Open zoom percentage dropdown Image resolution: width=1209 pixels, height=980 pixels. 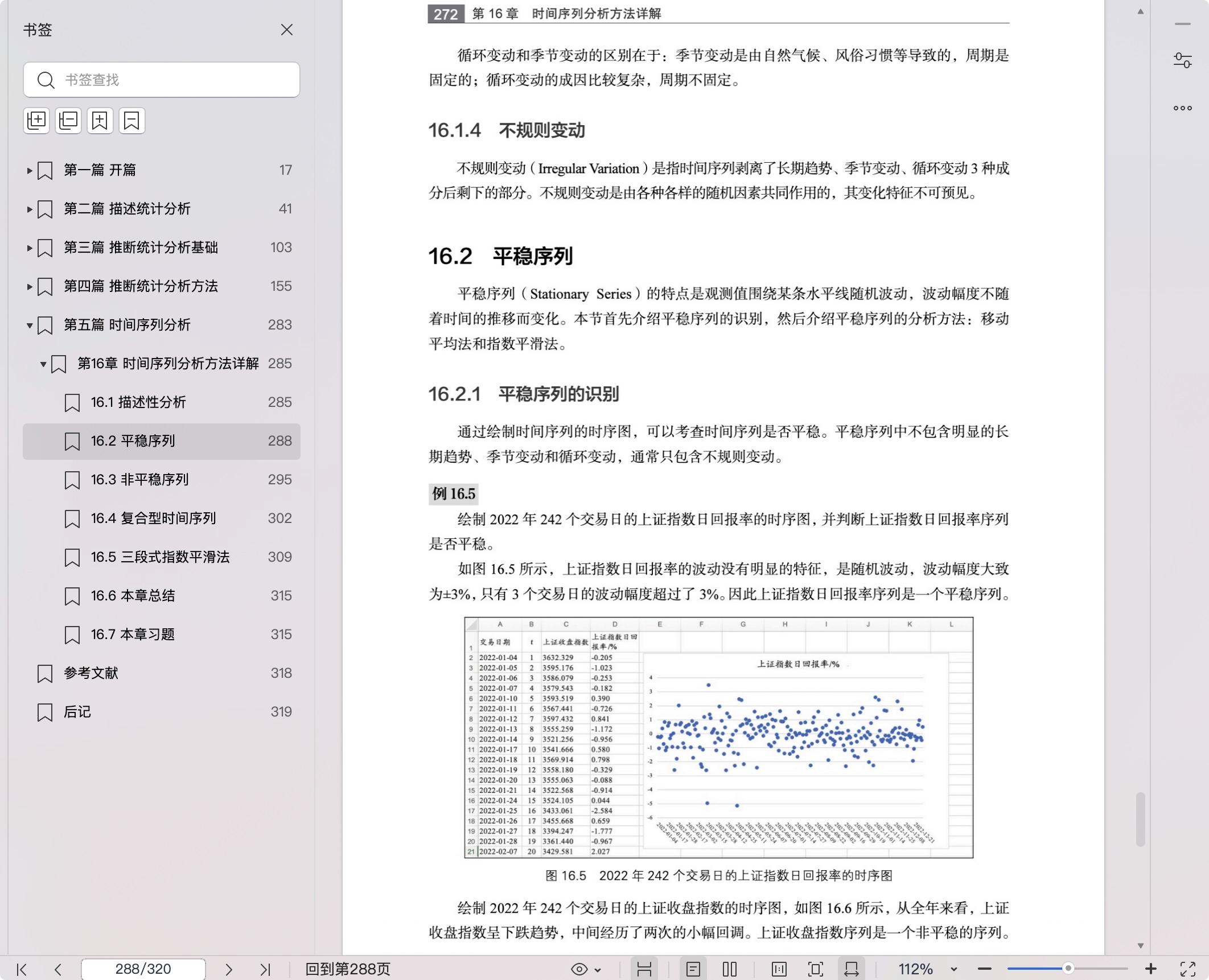[x=954, y=970]
